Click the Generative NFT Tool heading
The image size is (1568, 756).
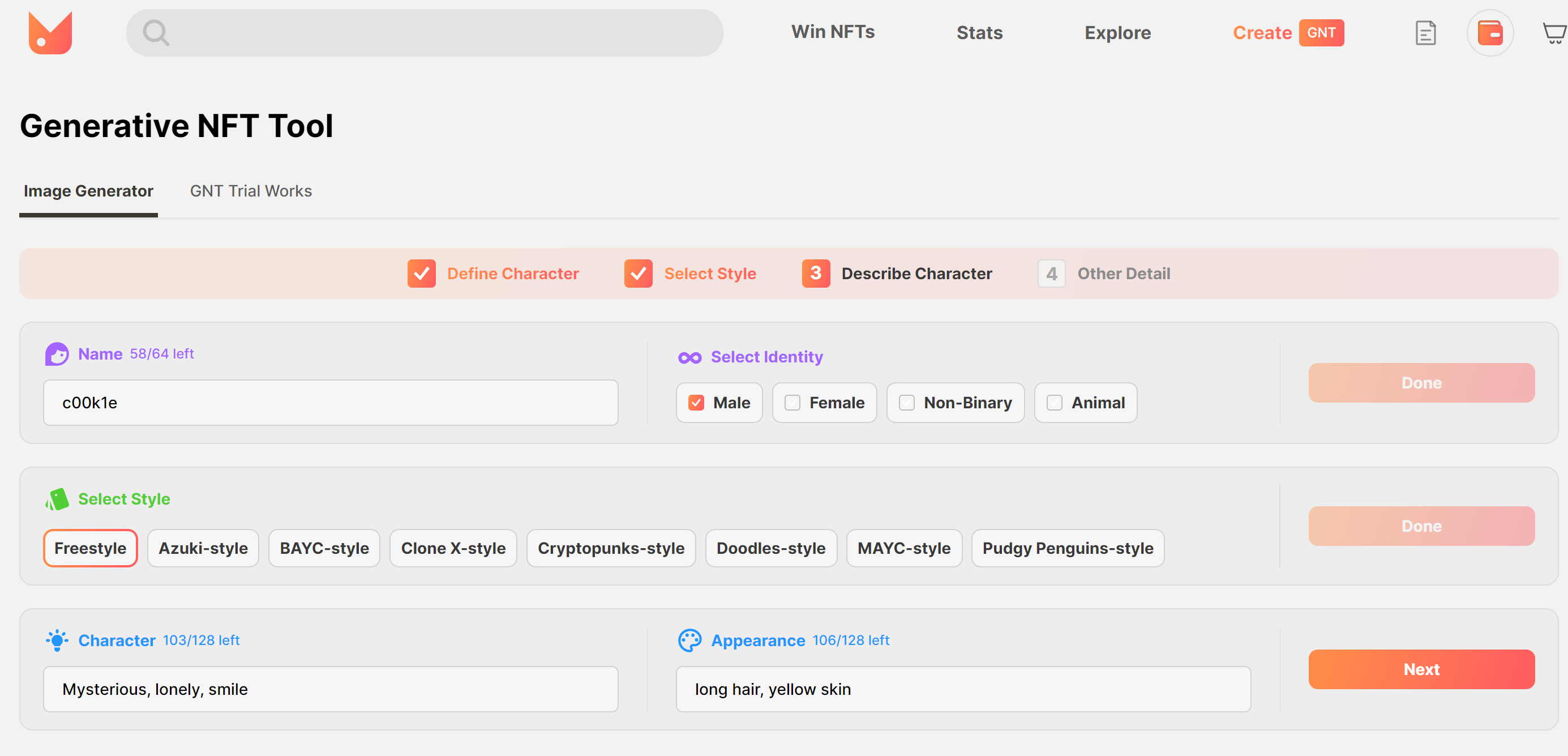tap(177, 126)
